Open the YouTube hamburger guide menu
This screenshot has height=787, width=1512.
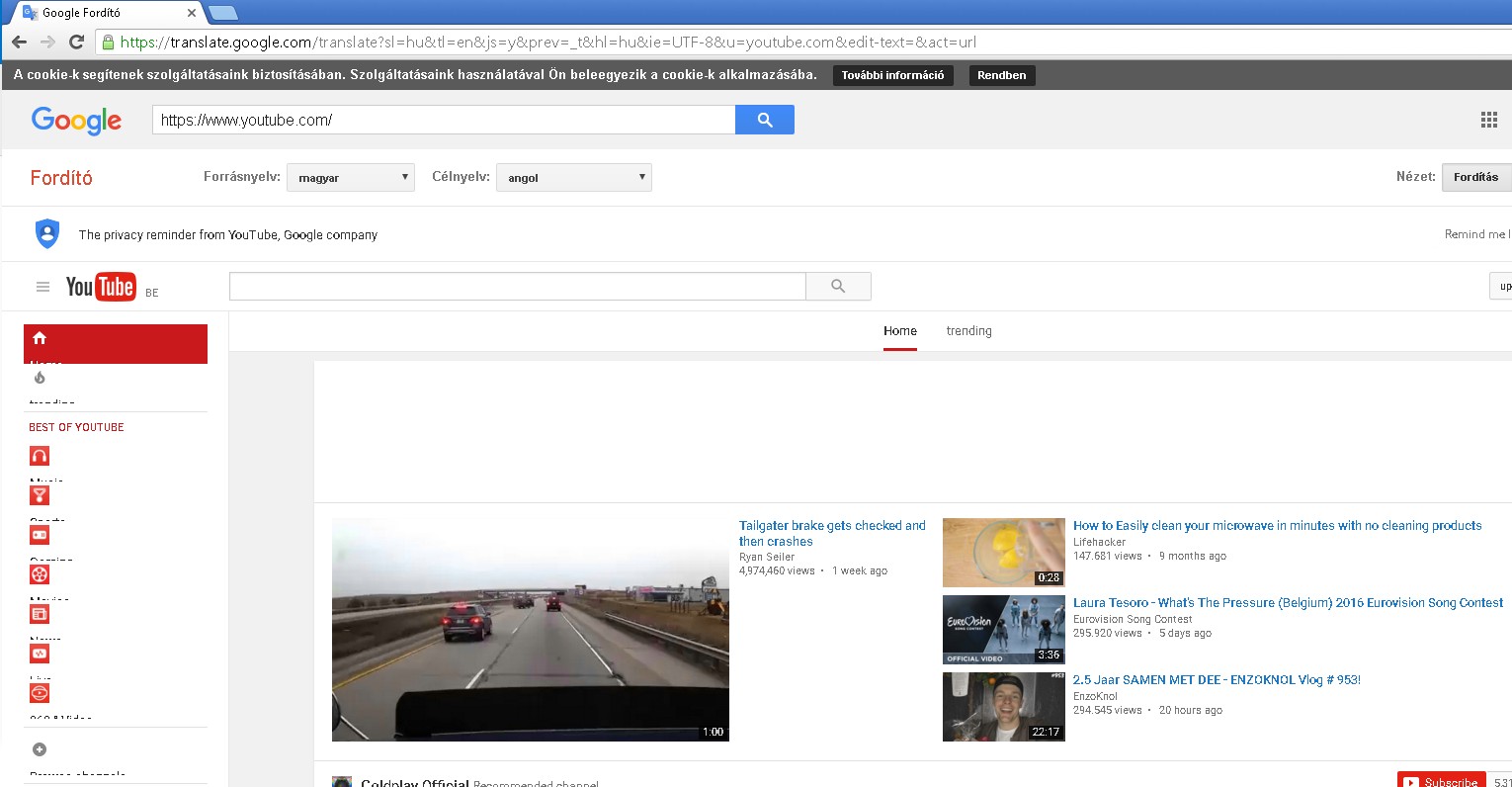[x=42, y=287]
